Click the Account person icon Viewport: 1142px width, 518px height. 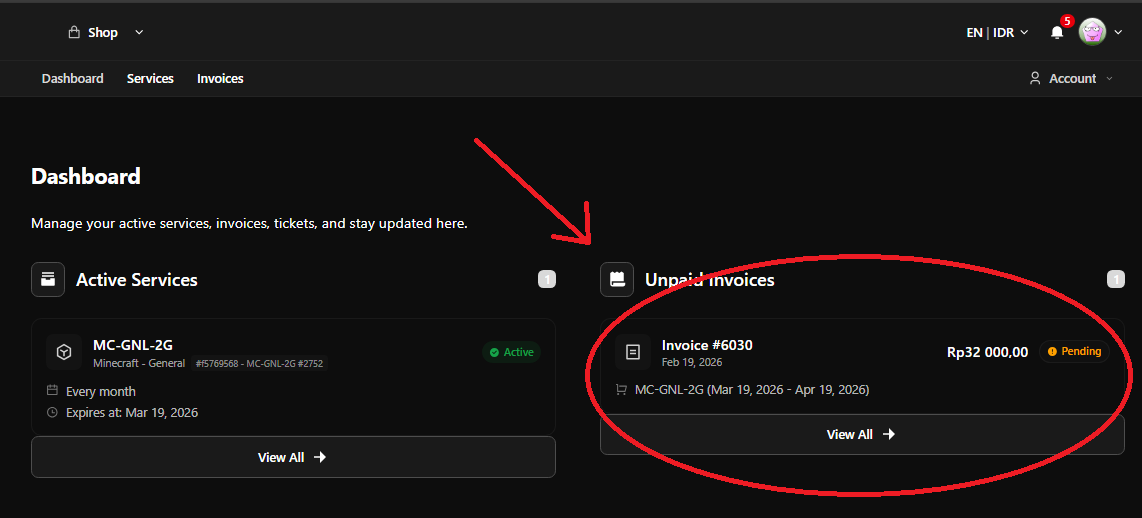(x=1035, y=78)
